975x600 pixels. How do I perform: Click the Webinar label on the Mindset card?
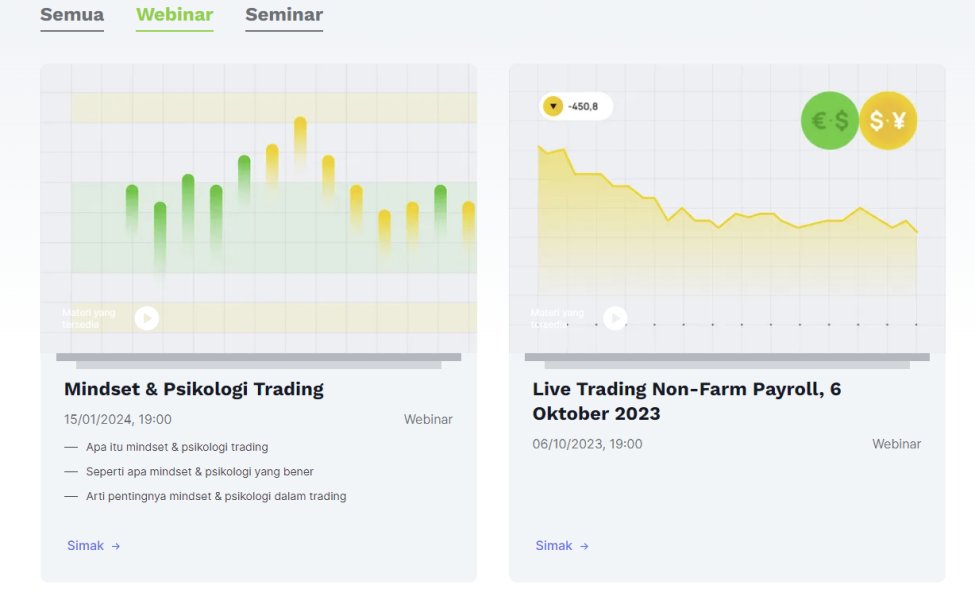click(x=428, y=419)
